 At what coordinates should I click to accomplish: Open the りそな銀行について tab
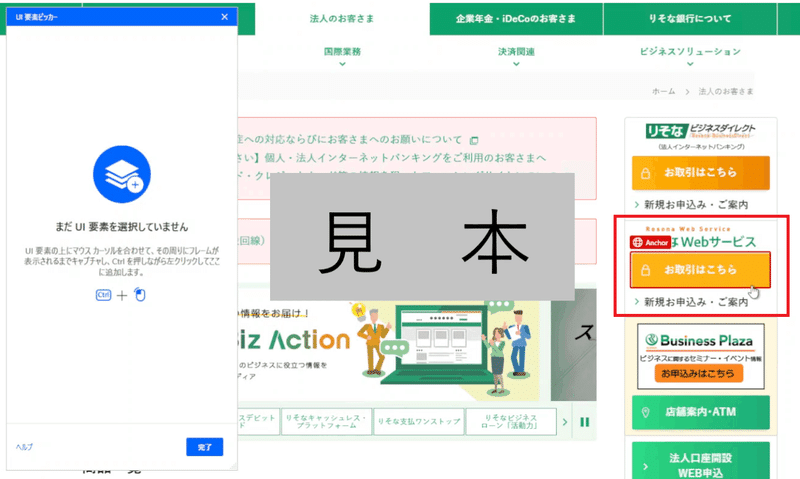(x=690, y=19)
